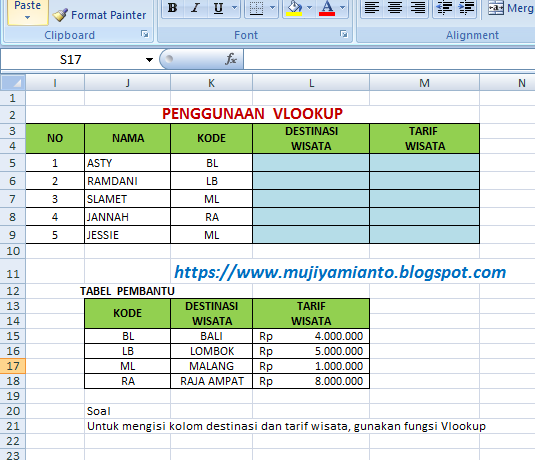Image resolution: width=535 pixels, height=460 pixels.
Task: Open the Fill Color dropdown arrow
Action: coord(309,8)
